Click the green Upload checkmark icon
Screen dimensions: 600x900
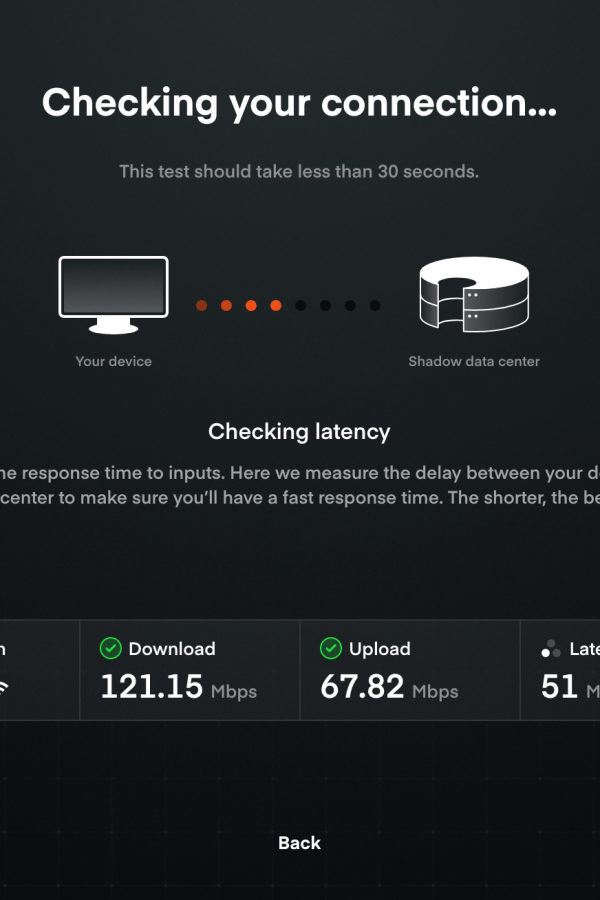331,649
